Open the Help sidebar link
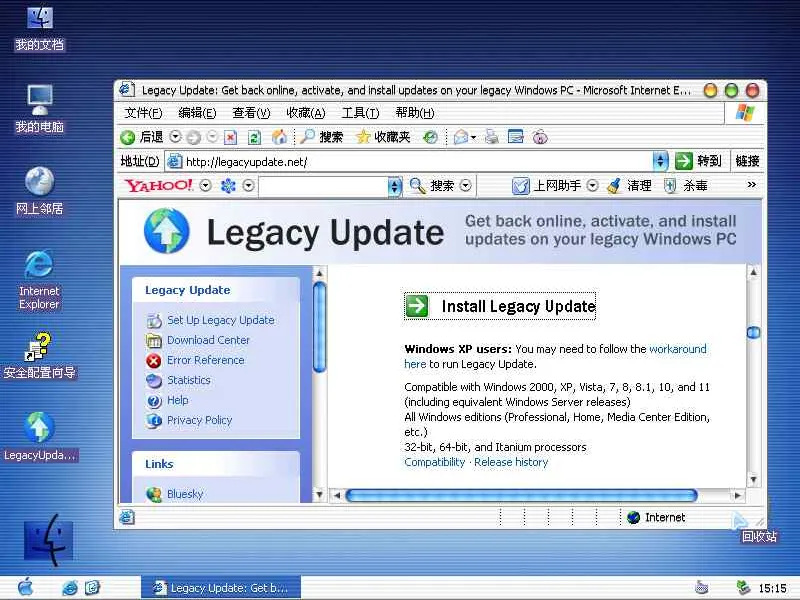 point(178,401)
